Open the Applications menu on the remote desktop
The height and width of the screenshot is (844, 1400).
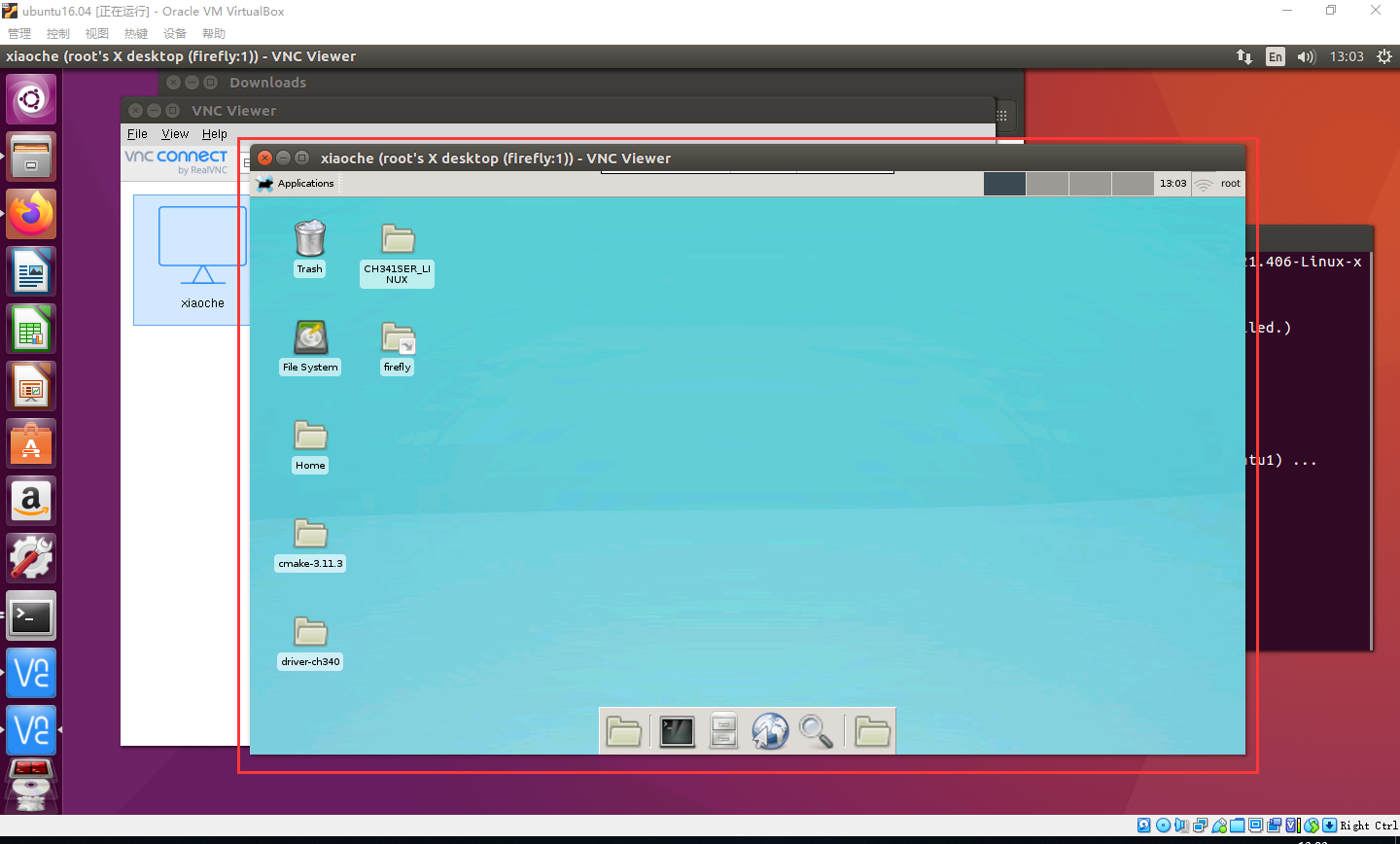(x=297, y=183)
